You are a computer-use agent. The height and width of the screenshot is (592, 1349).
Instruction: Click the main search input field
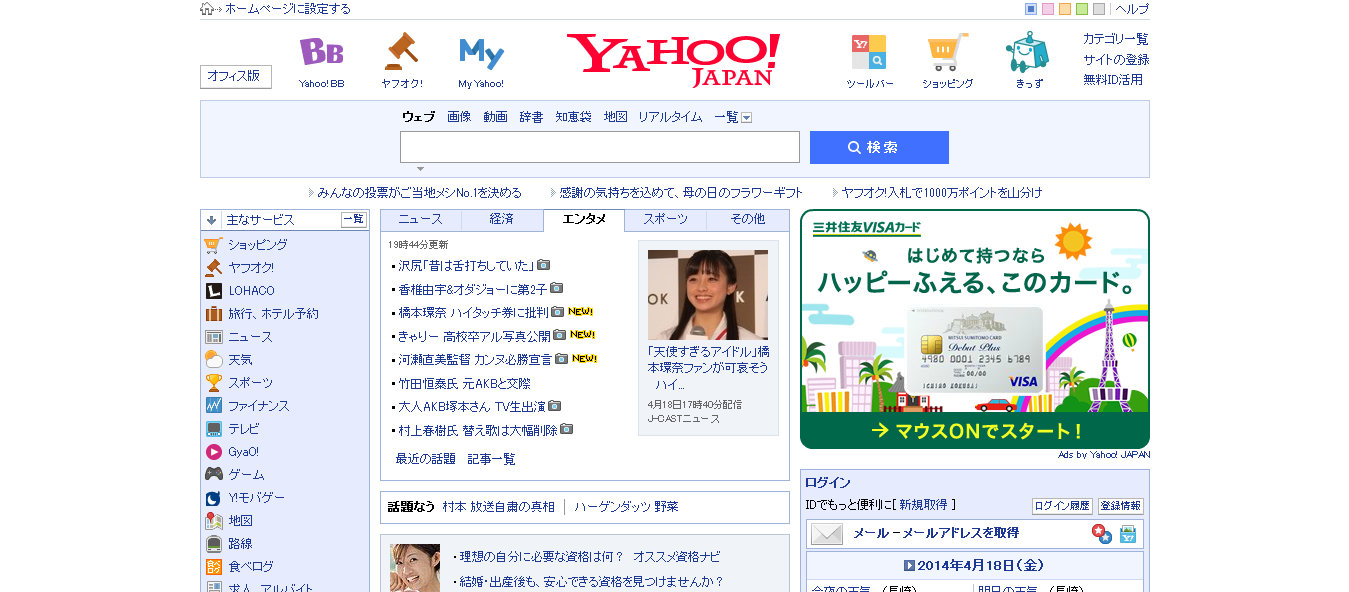[600, 147]
